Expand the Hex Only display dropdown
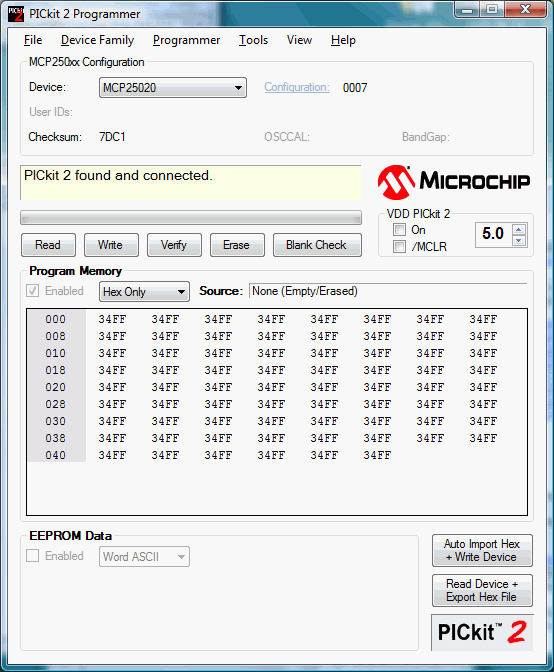 click(144, 291)
